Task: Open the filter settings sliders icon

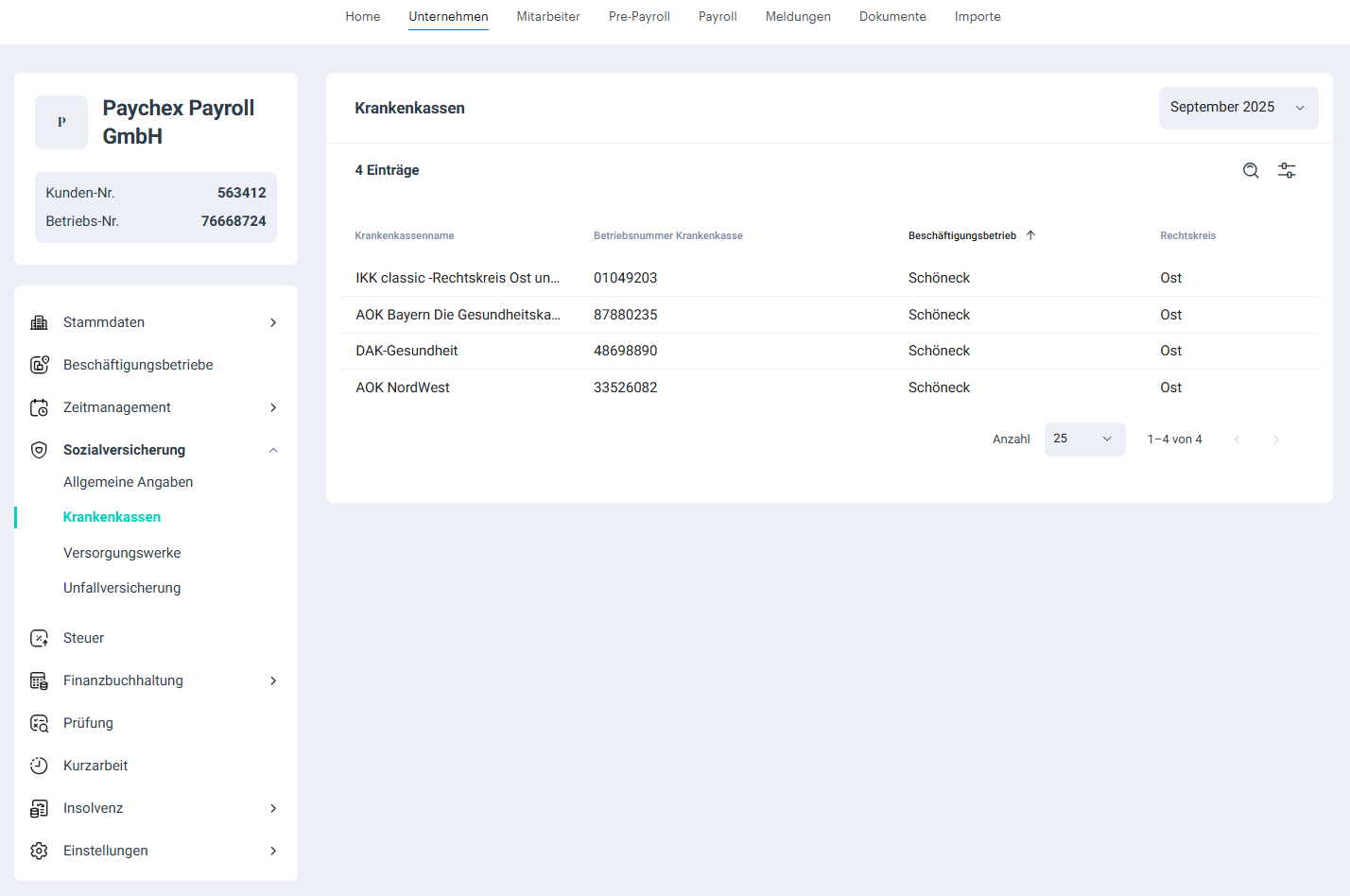Action: 1287,170
